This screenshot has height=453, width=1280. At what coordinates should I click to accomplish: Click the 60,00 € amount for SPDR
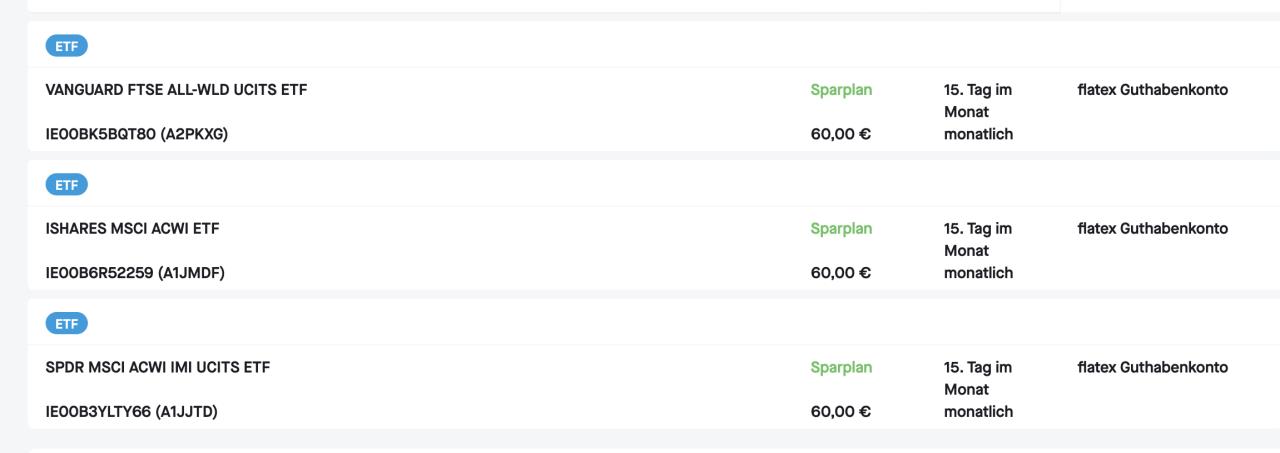click(x=841, y=412)
